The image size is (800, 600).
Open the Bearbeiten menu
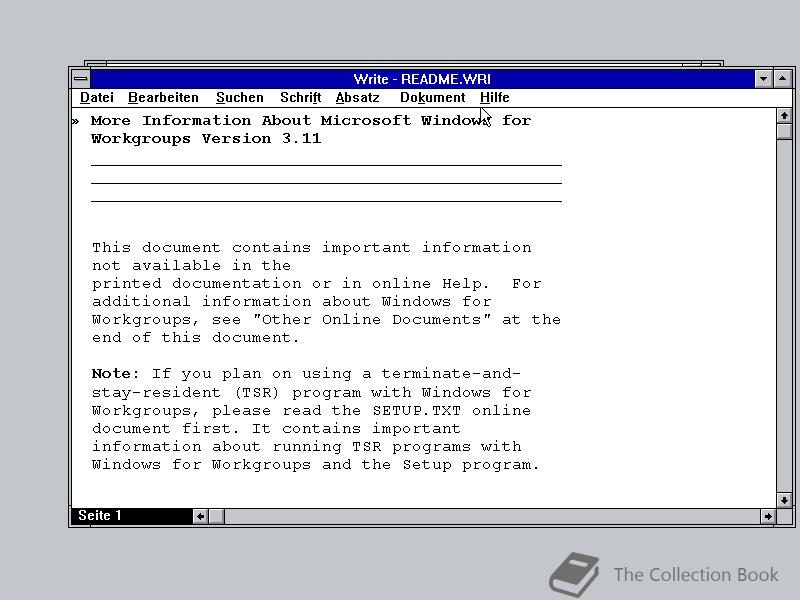pyautogui.click(x=163, y=97)
